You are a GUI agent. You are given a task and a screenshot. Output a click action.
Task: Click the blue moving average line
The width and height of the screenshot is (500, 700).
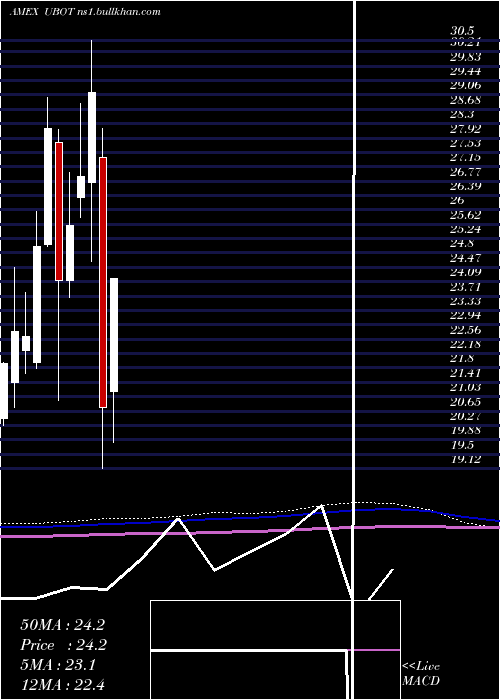click(250, 517)
